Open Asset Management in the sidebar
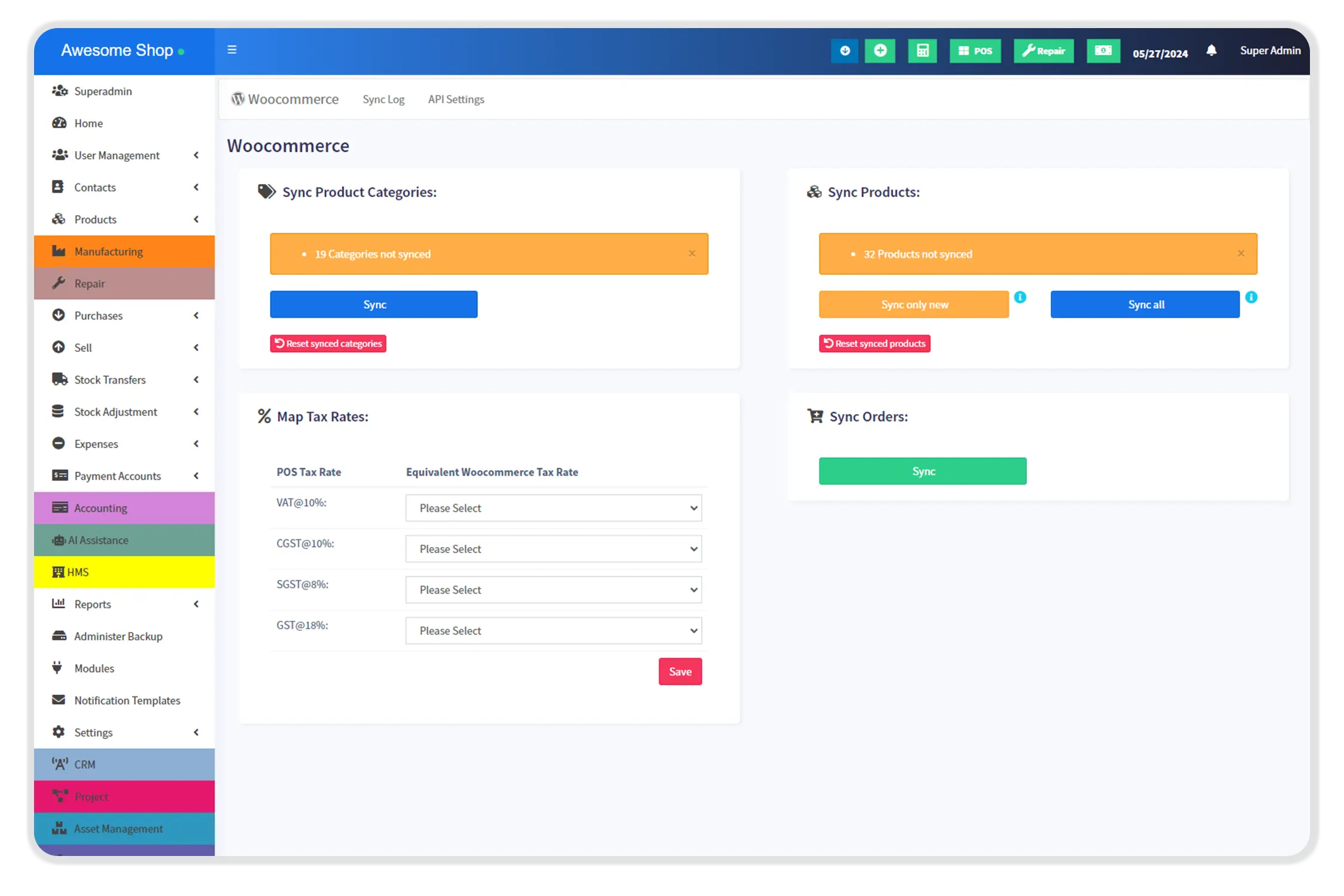Image resolution: width=1344 pixels, height=896 pixels. pos(124,829)
